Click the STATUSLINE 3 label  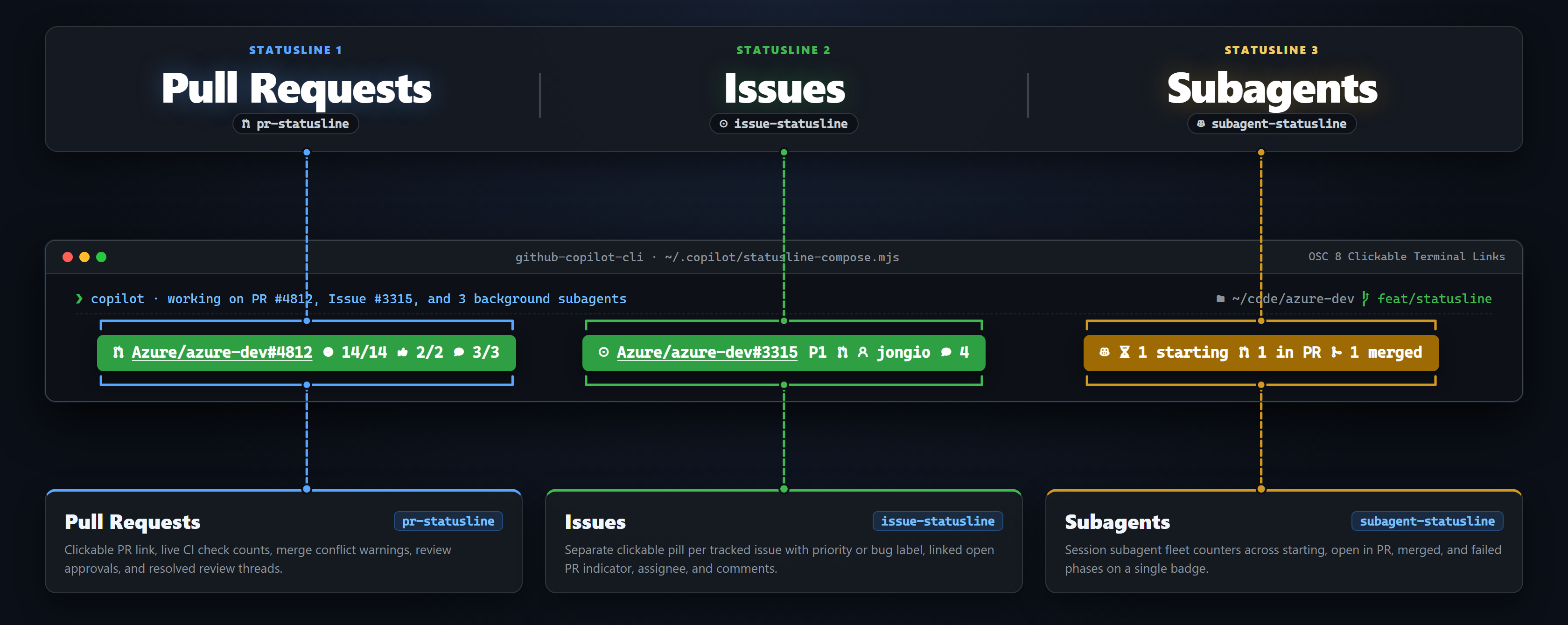click(x=1272, y=50)
